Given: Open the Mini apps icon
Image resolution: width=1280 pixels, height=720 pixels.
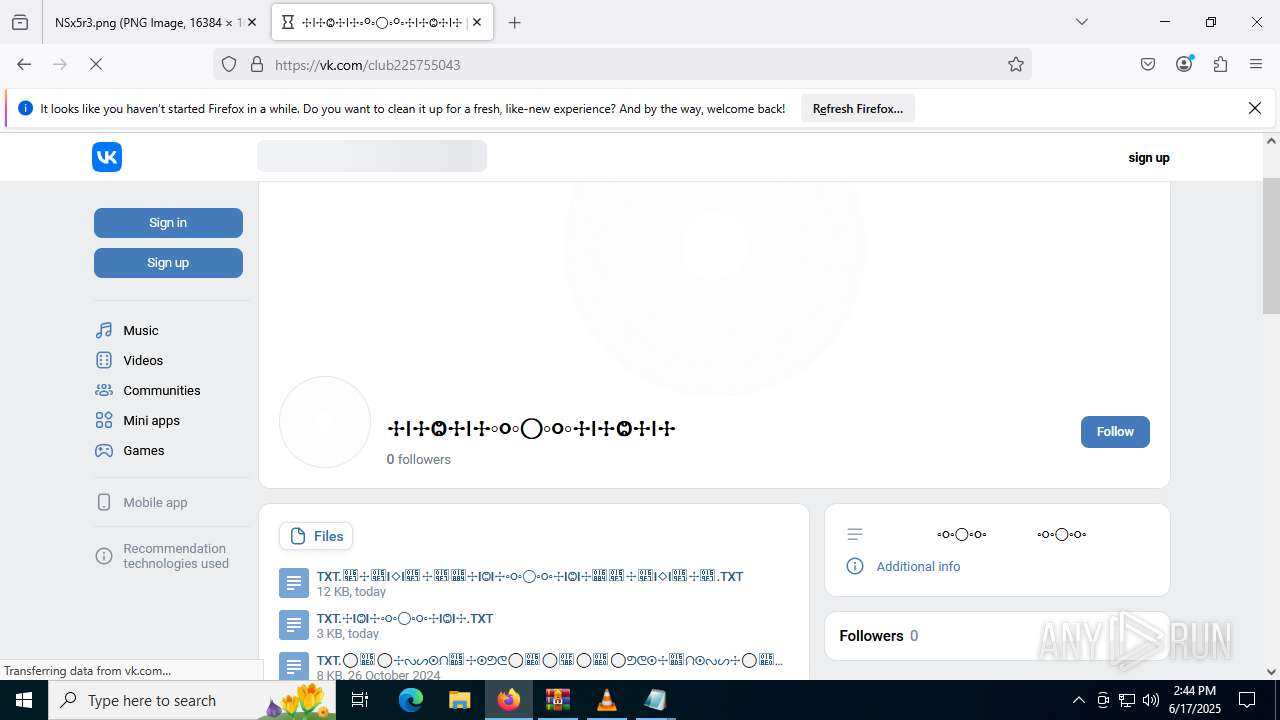Looking at the screenshot, I should coord(104,420).
